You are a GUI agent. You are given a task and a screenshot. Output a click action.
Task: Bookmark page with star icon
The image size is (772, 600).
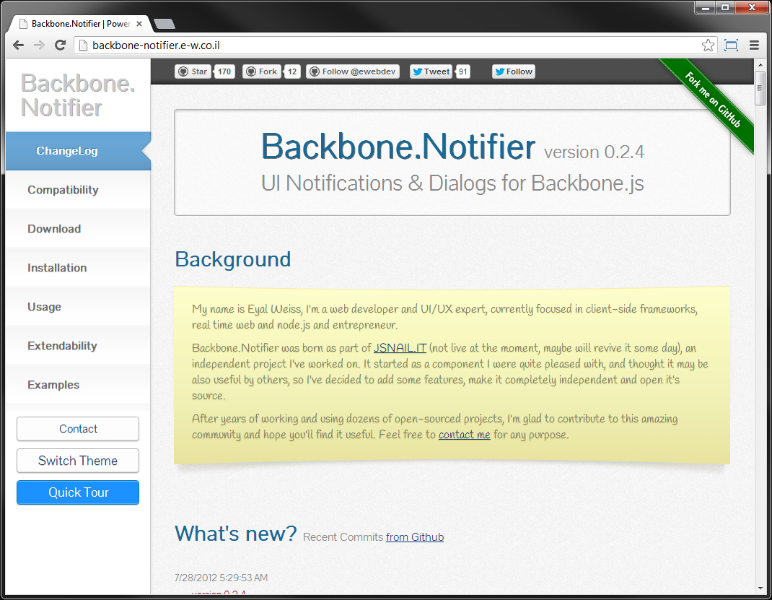coord(708,45)
